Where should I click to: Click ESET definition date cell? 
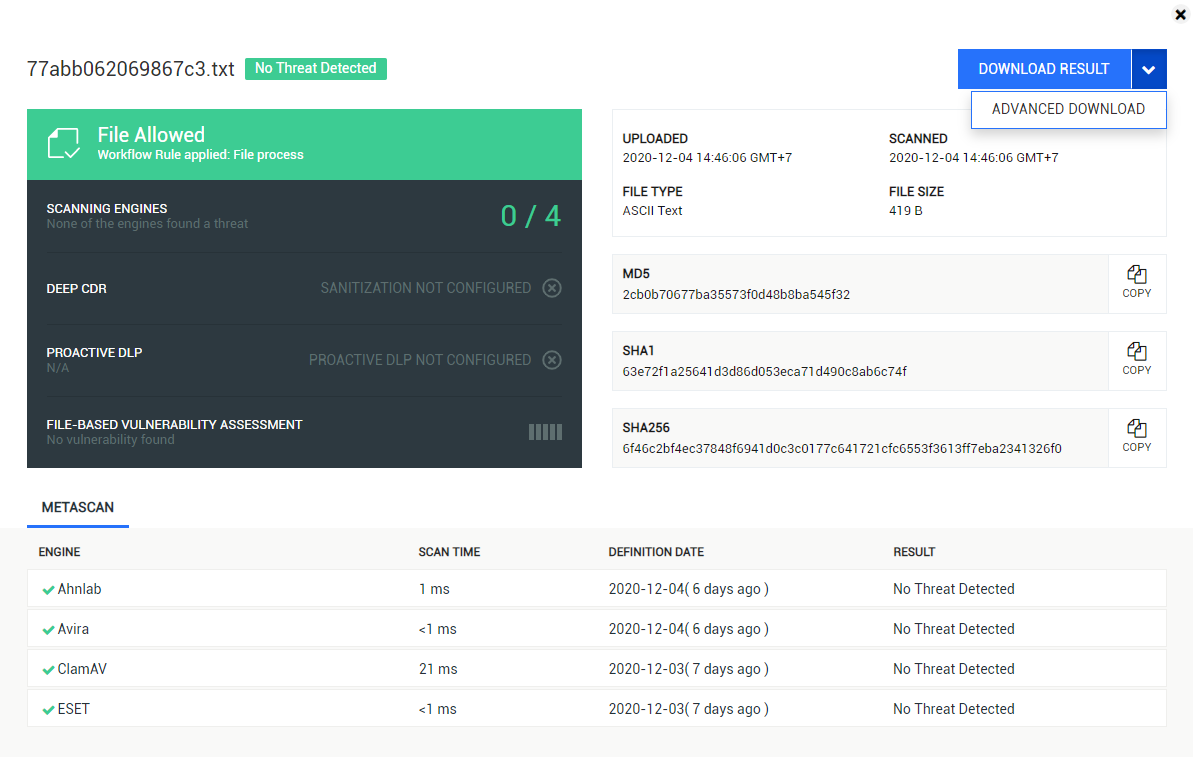(x=689, y=709)
